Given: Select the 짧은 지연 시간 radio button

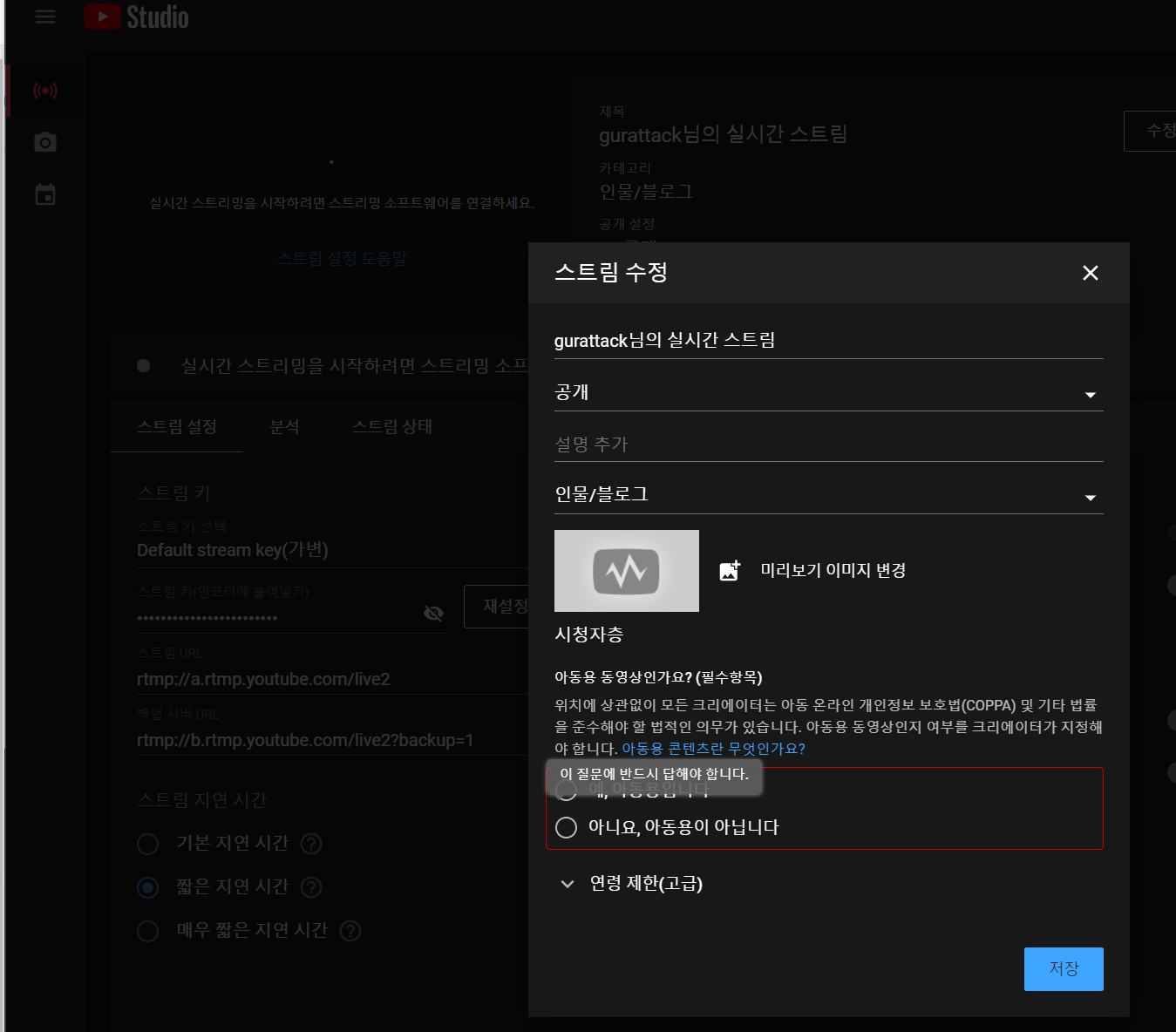Looking at the screenshot, I should [148, 887].
